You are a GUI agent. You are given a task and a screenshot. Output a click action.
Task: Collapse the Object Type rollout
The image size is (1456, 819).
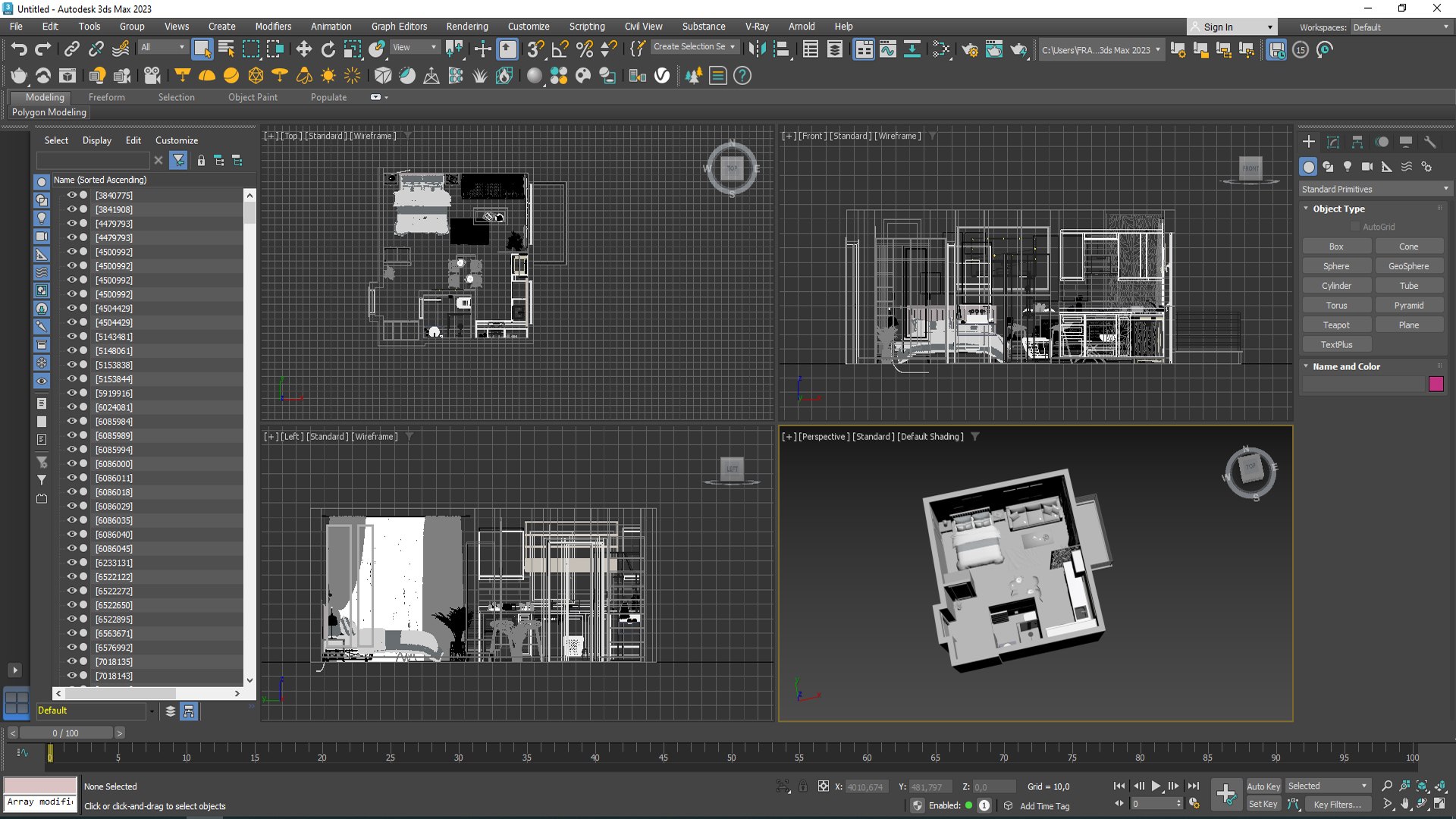(1338, 209)
